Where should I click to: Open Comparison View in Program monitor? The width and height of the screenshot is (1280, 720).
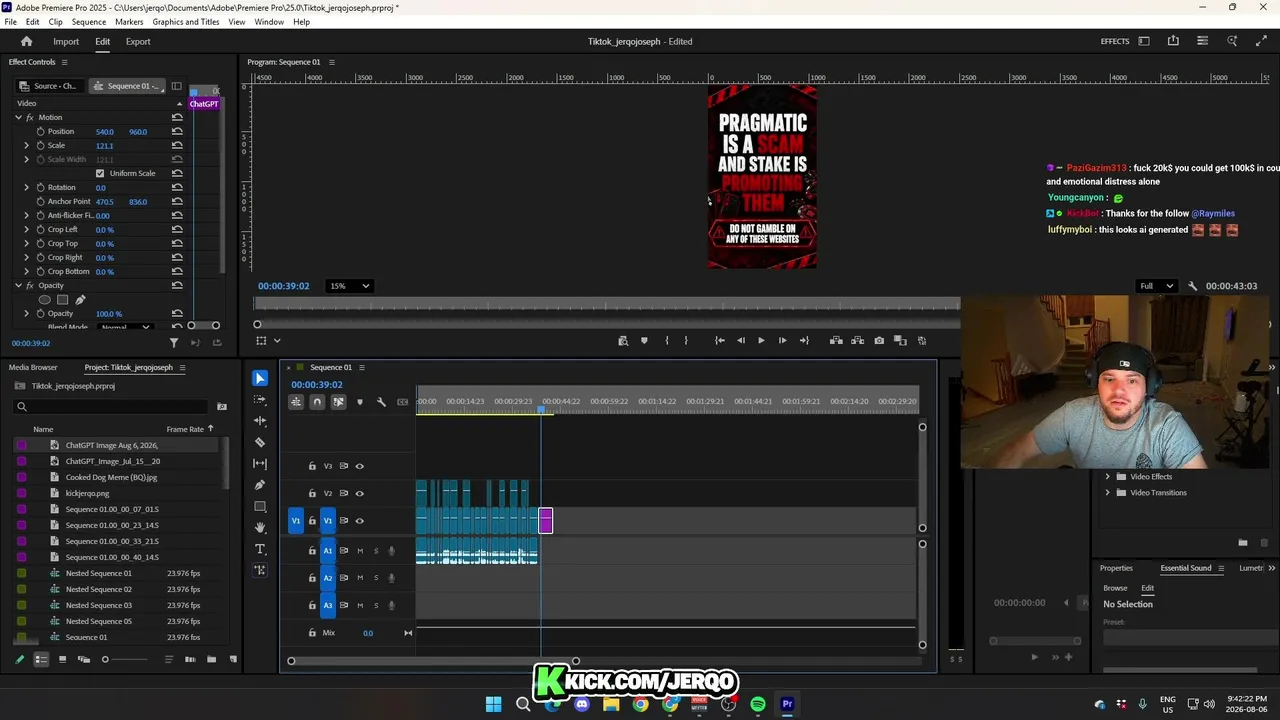click(900, 341)
